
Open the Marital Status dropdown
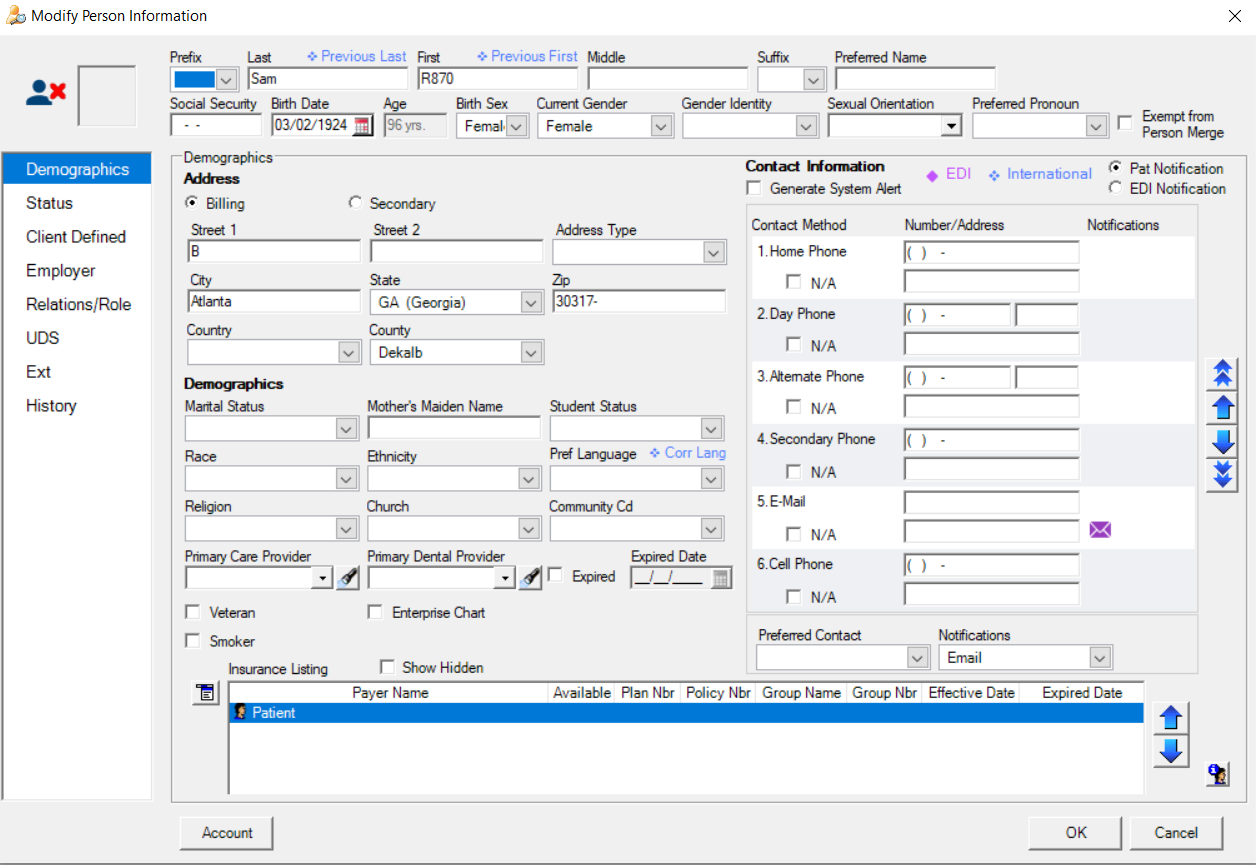346,428
